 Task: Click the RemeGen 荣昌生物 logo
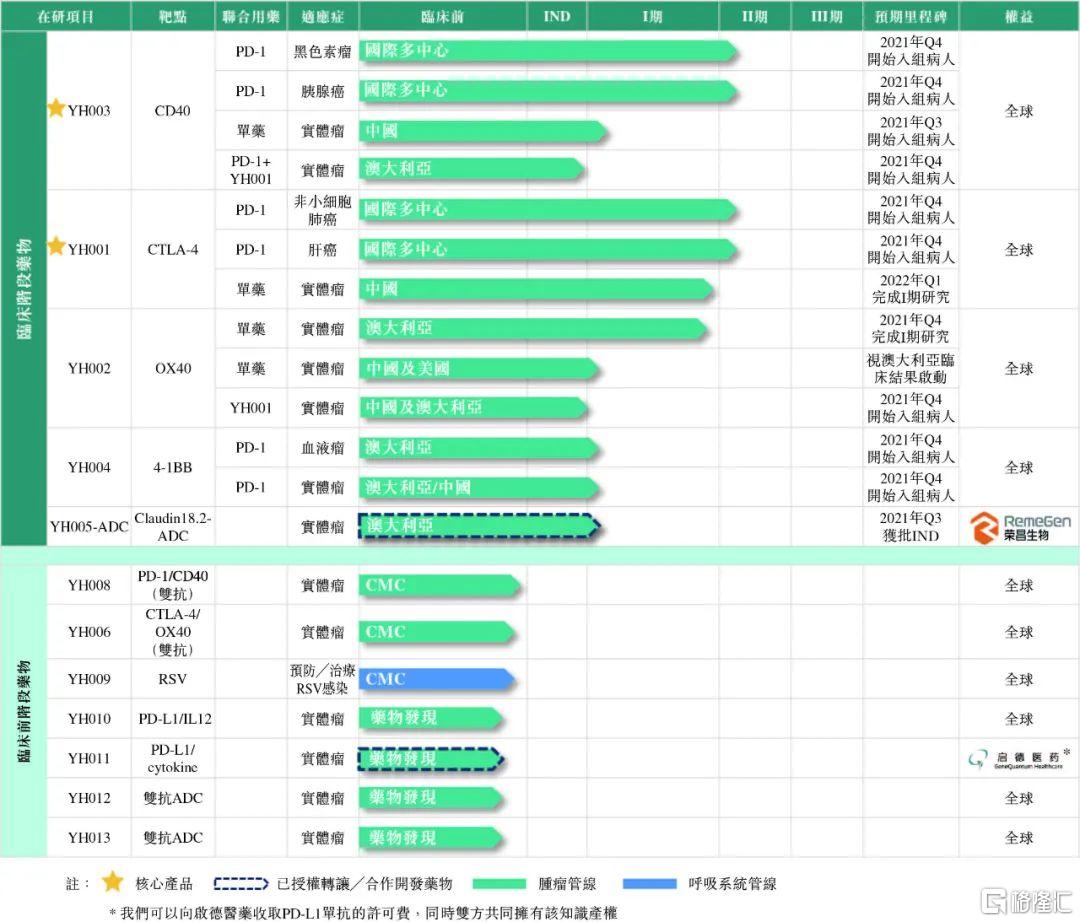1019,527
